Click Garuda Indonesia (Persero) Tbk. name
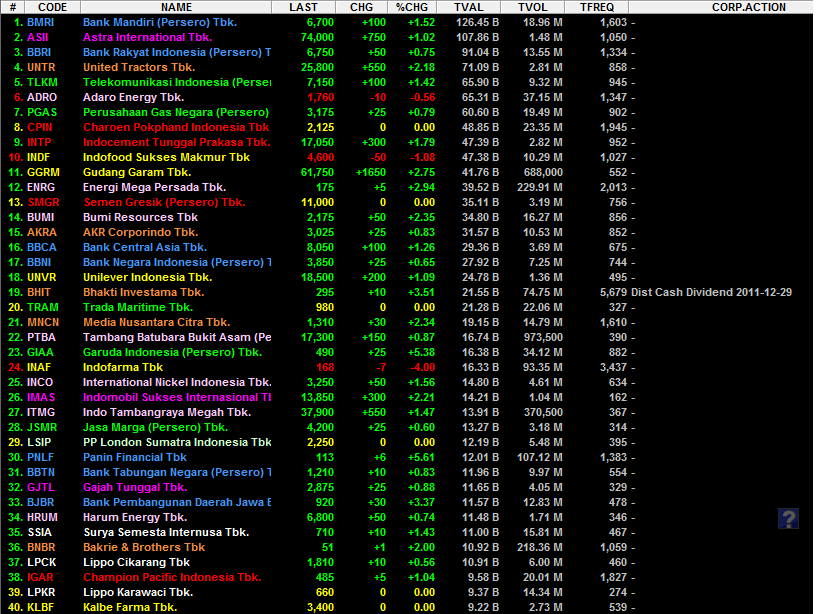 [172, 352]
